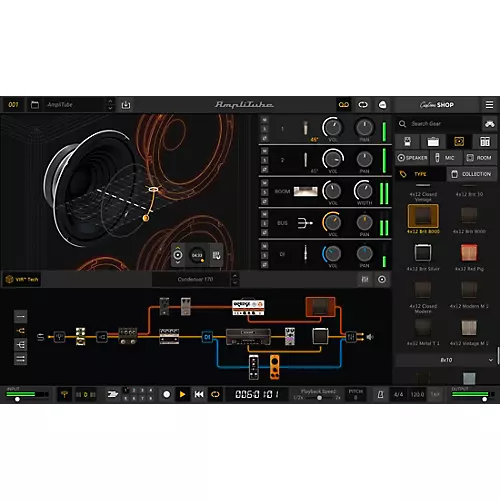Click the OUTPUT level slider handle
The height and width of the screenshot is (500, 500).
[484, 399]
